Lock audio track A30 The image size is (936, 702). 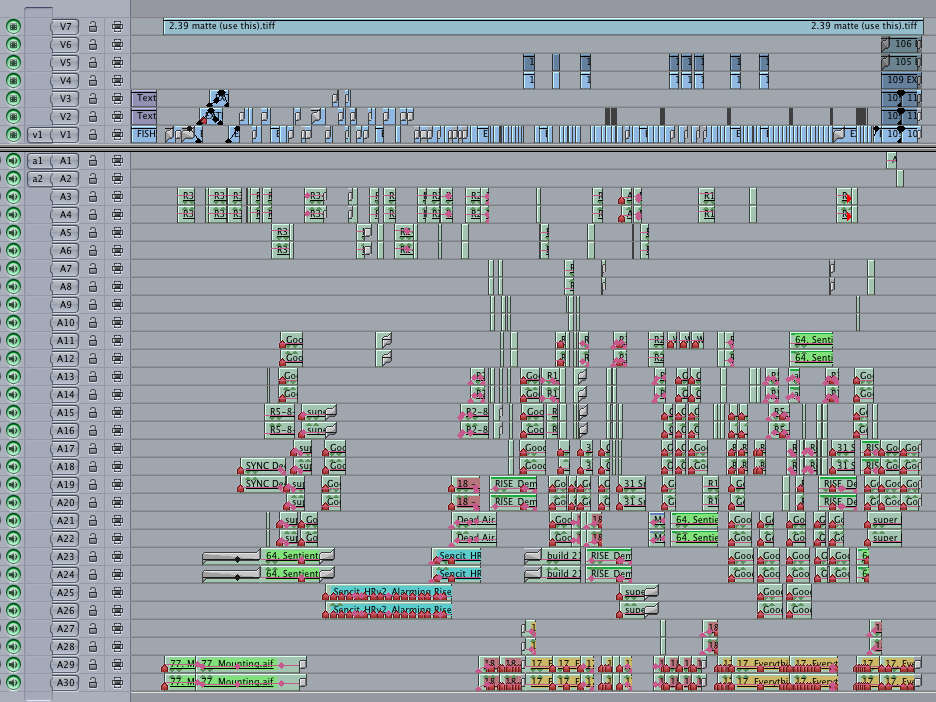pyautogui.click(x=93, y=682)
